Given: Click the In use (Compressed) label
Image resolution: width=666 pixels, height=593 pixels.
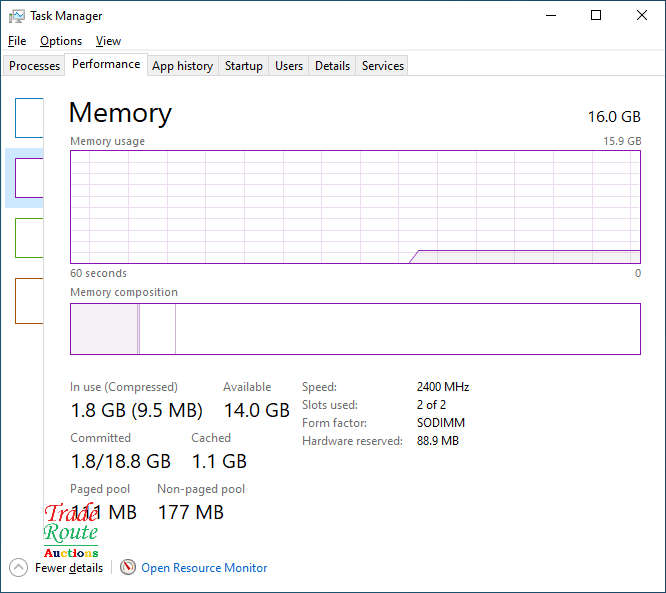Looking at the screenshot, I should [124, 387].
